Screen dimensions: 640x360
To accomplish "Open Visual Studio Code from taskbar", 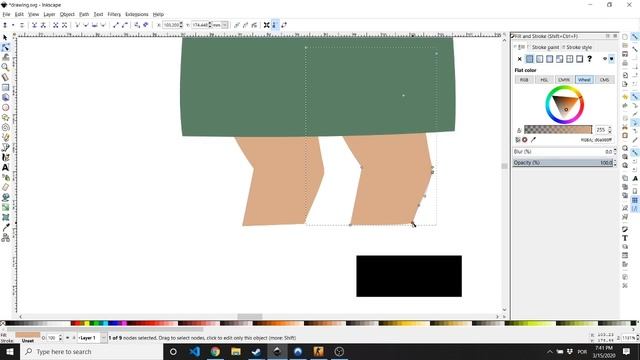I will point(194,351).
